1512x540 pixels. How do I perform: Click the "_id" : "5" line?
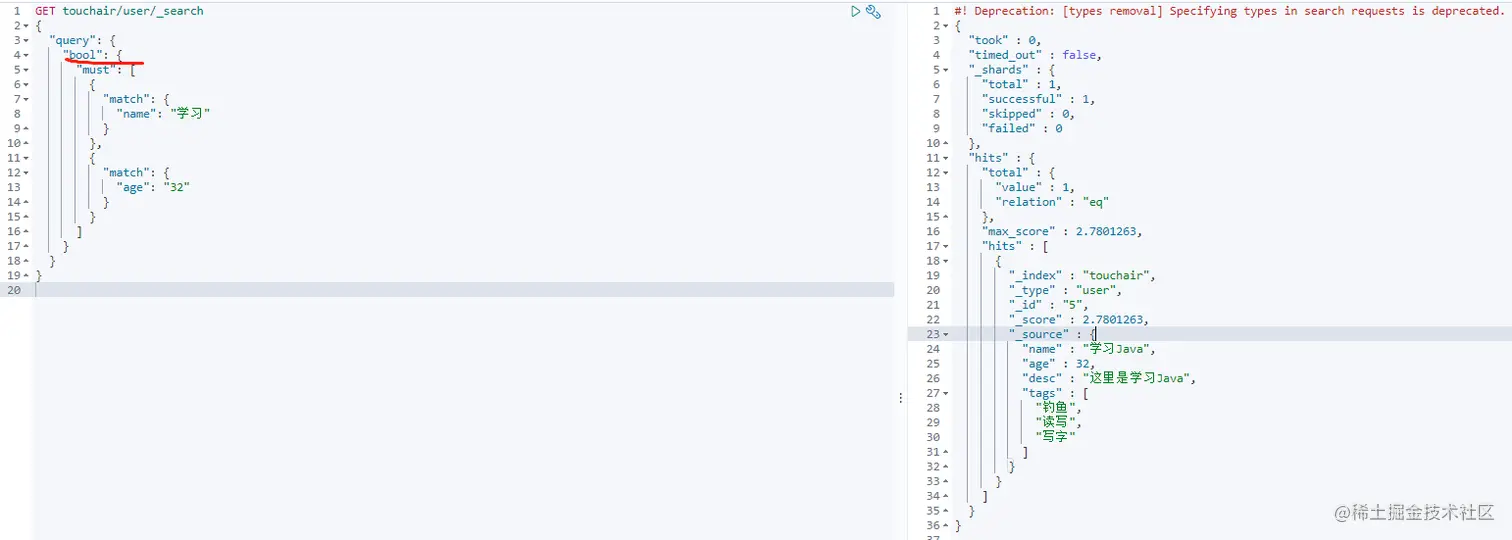coord(1049,305)
